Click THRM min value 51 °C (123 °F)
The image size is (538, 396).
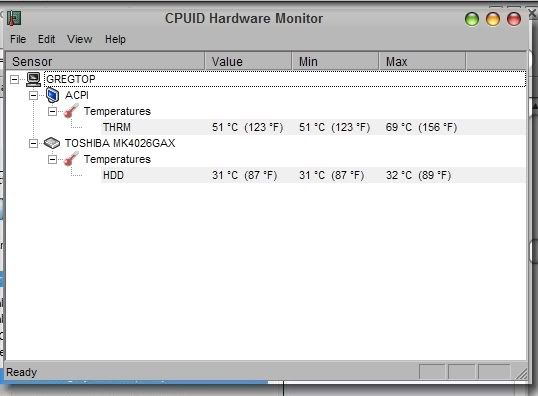pos(335,127)
